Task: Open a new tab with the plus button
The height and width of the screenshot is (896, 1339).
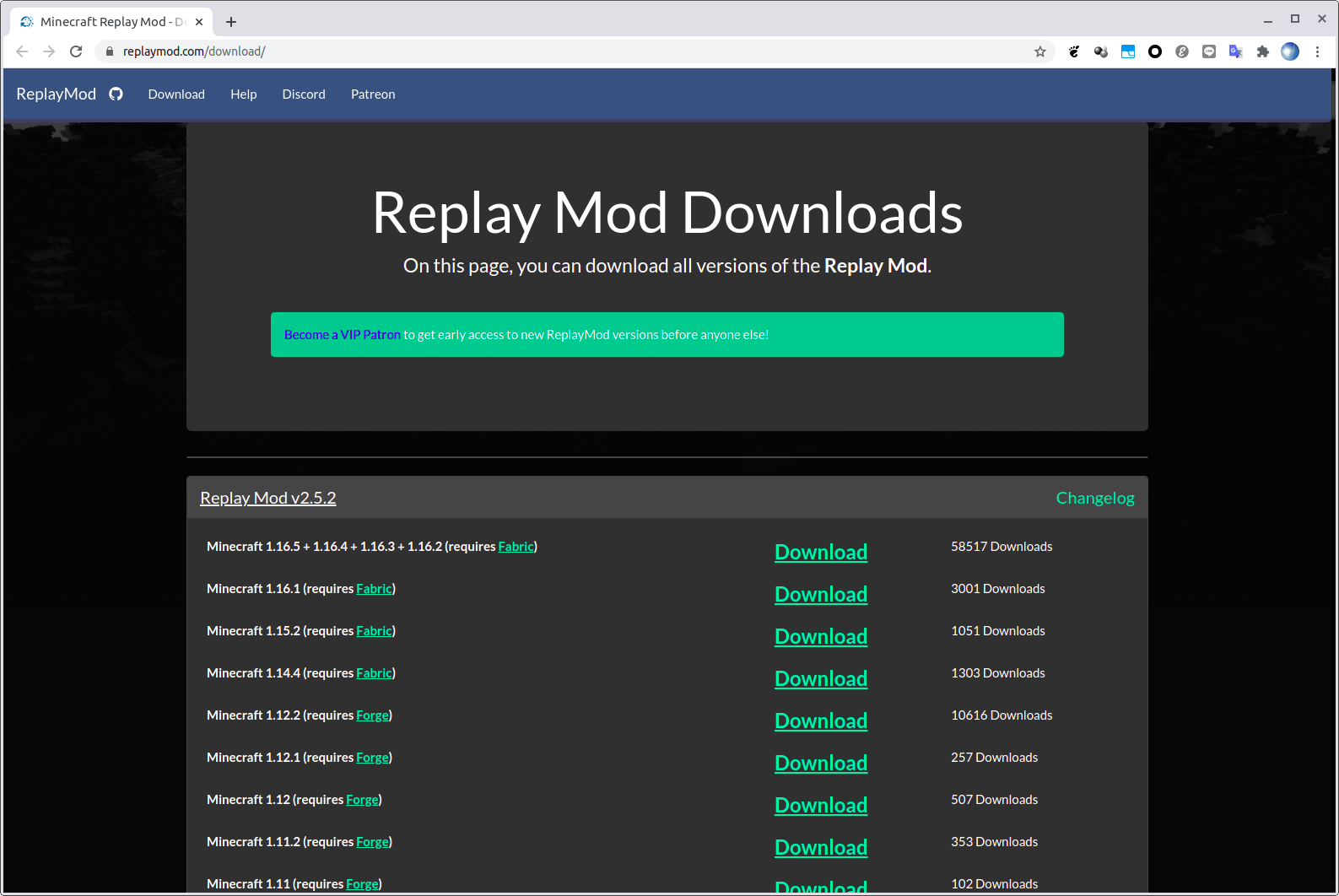Action: [231, 22]
